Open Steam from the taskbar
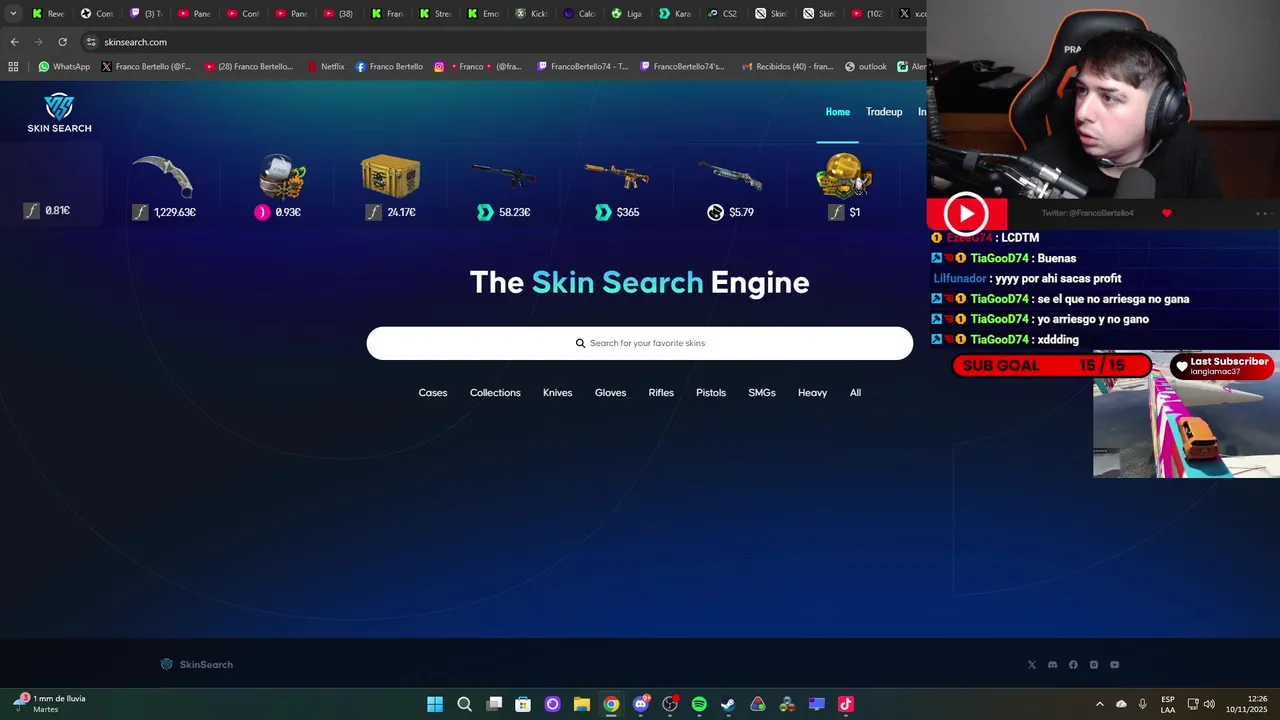Image resolution: width=1280 pixels, height=720 pixels. click(728, 704)
